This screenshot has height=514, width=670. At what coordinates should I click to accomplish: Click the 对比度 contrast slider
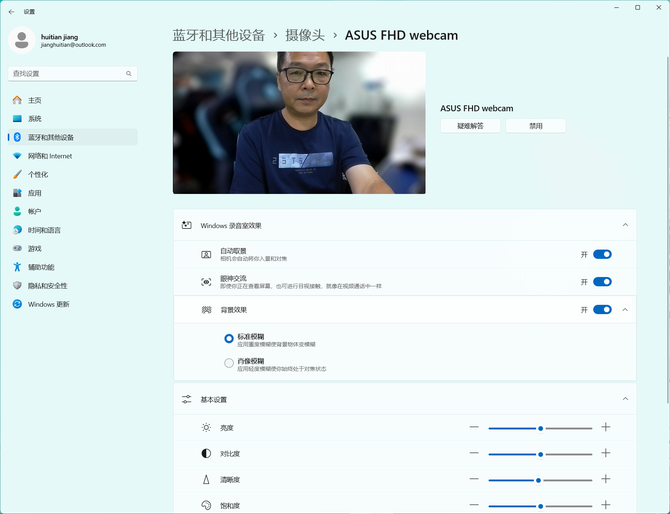tap(541, 454)
